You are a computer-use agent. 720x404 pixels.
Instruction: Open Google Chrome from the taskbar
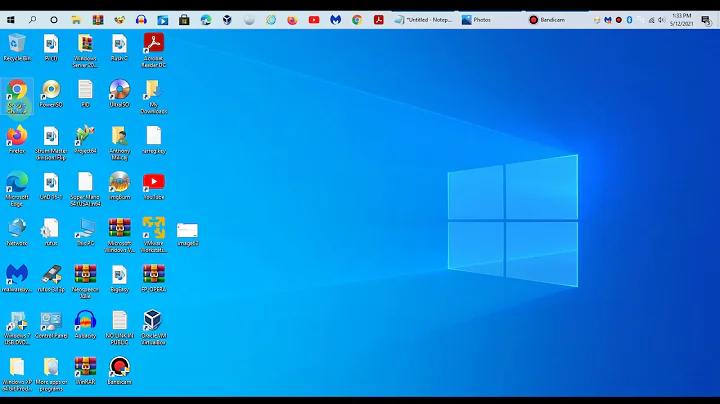click(x=357, y=20)
